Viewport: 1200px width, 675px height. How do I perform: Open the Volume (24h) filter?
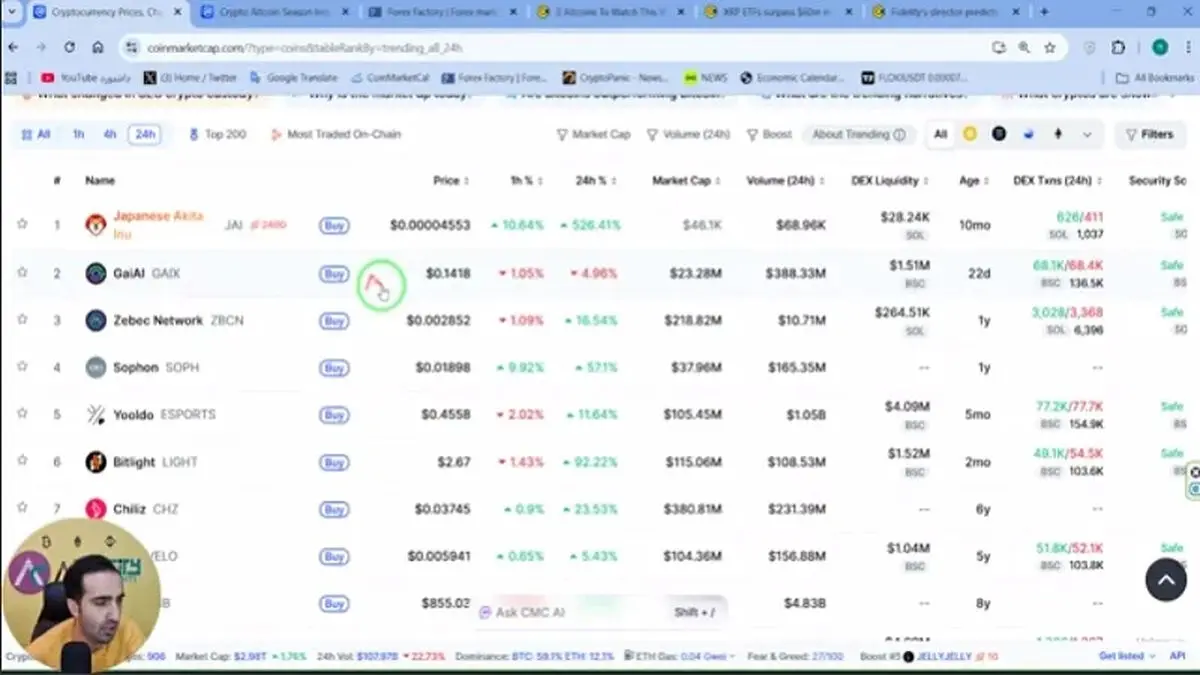688,134
